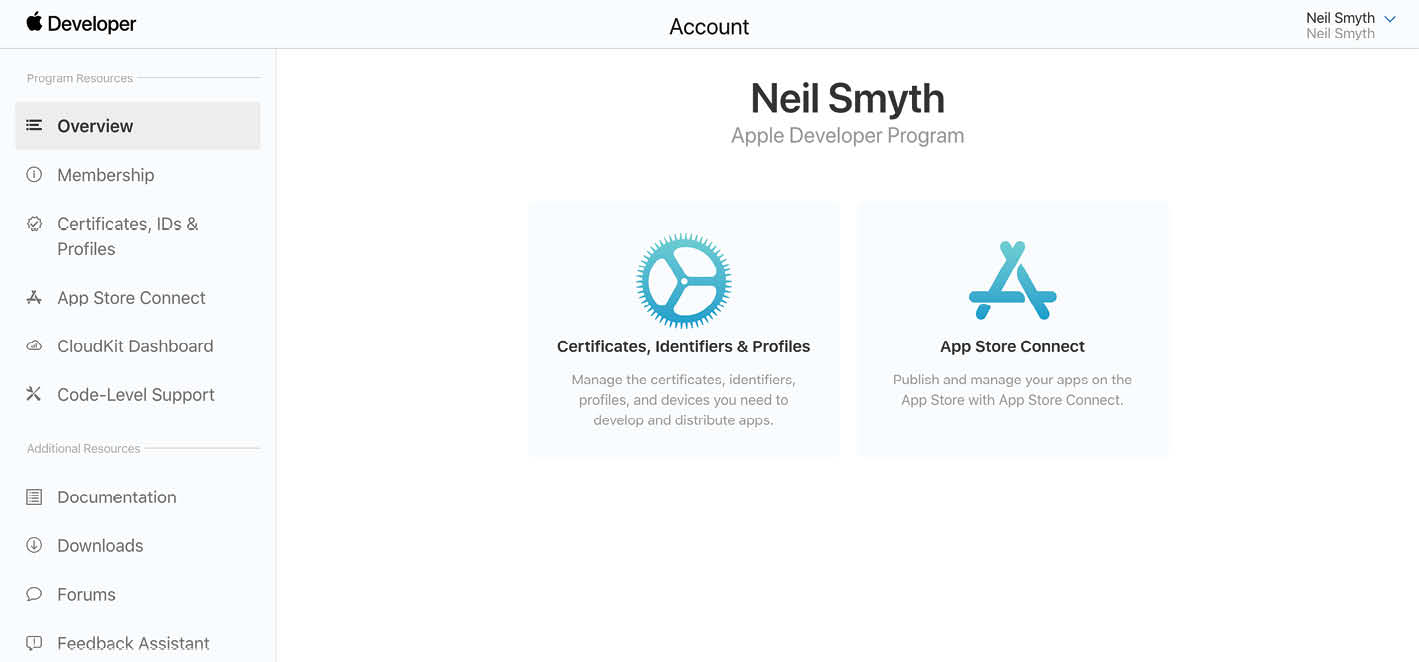Click the App Store Connect card description text

1013,390
